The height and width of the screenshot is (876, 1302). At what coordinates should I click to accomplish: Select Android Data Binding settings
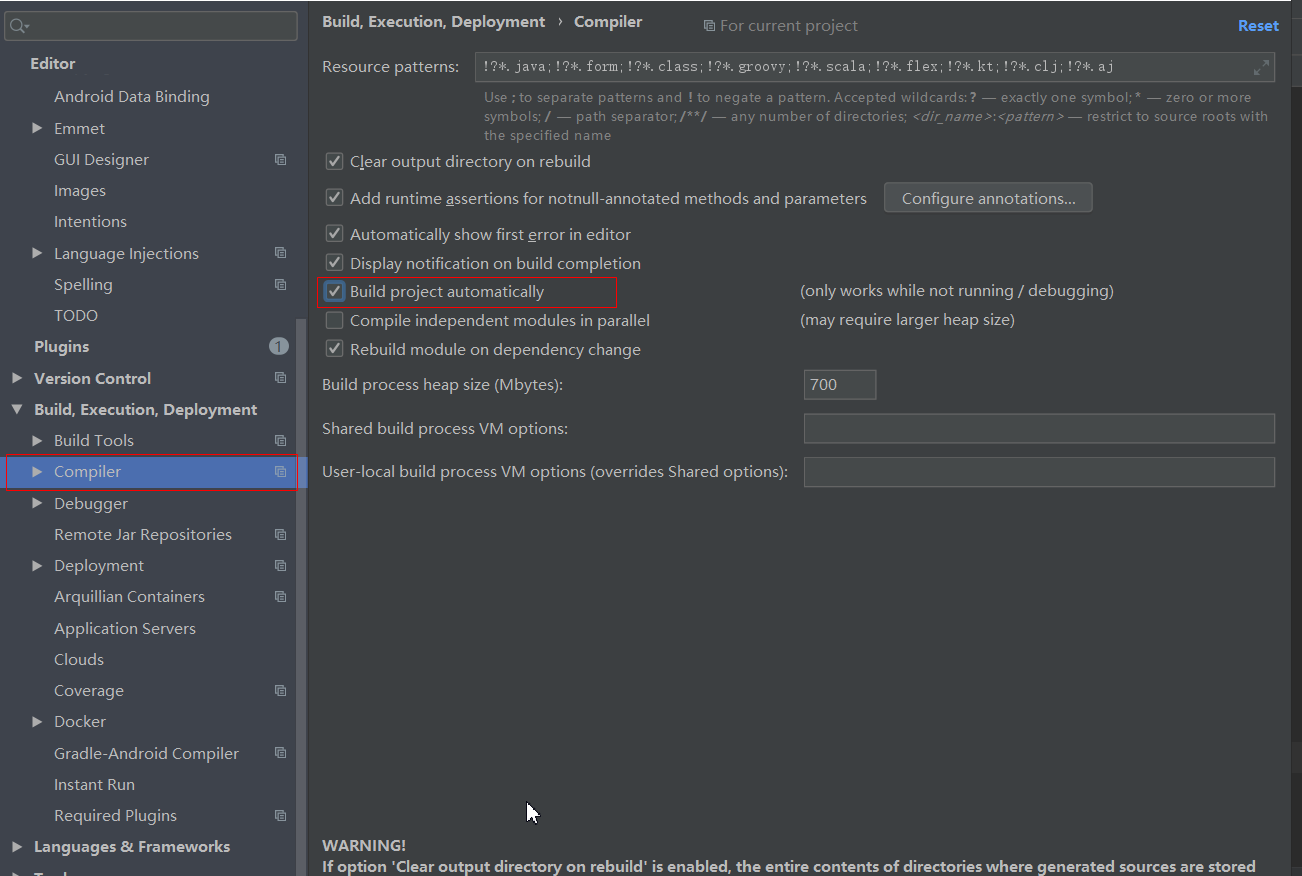[x=132, y=96]
